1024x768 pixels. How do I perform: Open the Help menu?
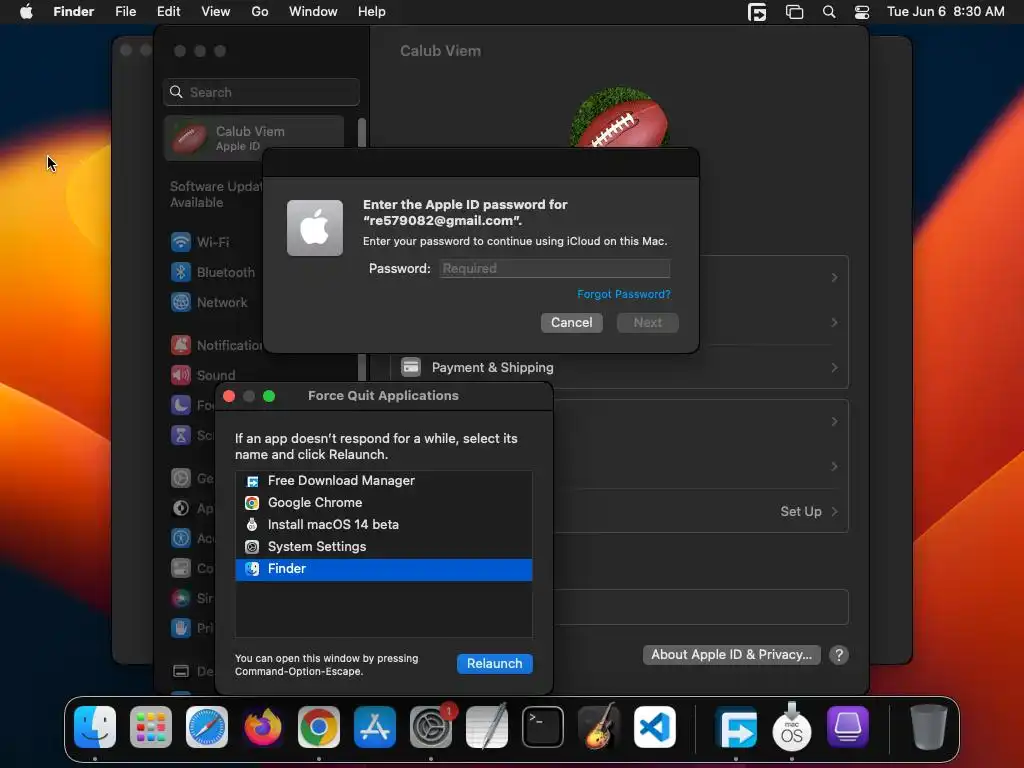point(372,12)
